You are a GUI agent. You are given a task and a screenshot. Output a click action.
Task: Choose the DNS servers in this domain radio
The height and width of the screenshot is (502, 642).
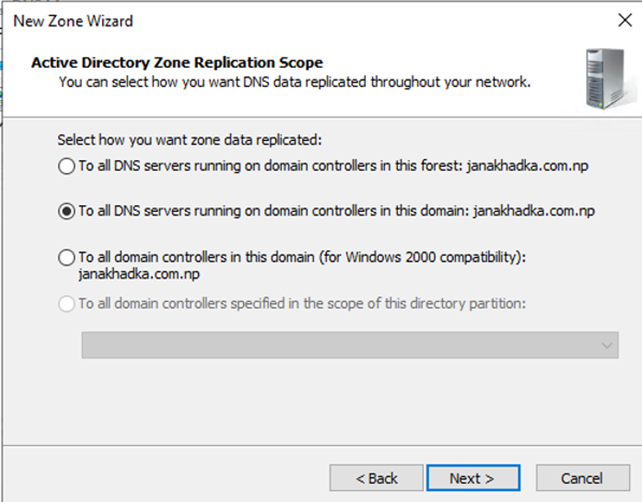tap(66, 212)
